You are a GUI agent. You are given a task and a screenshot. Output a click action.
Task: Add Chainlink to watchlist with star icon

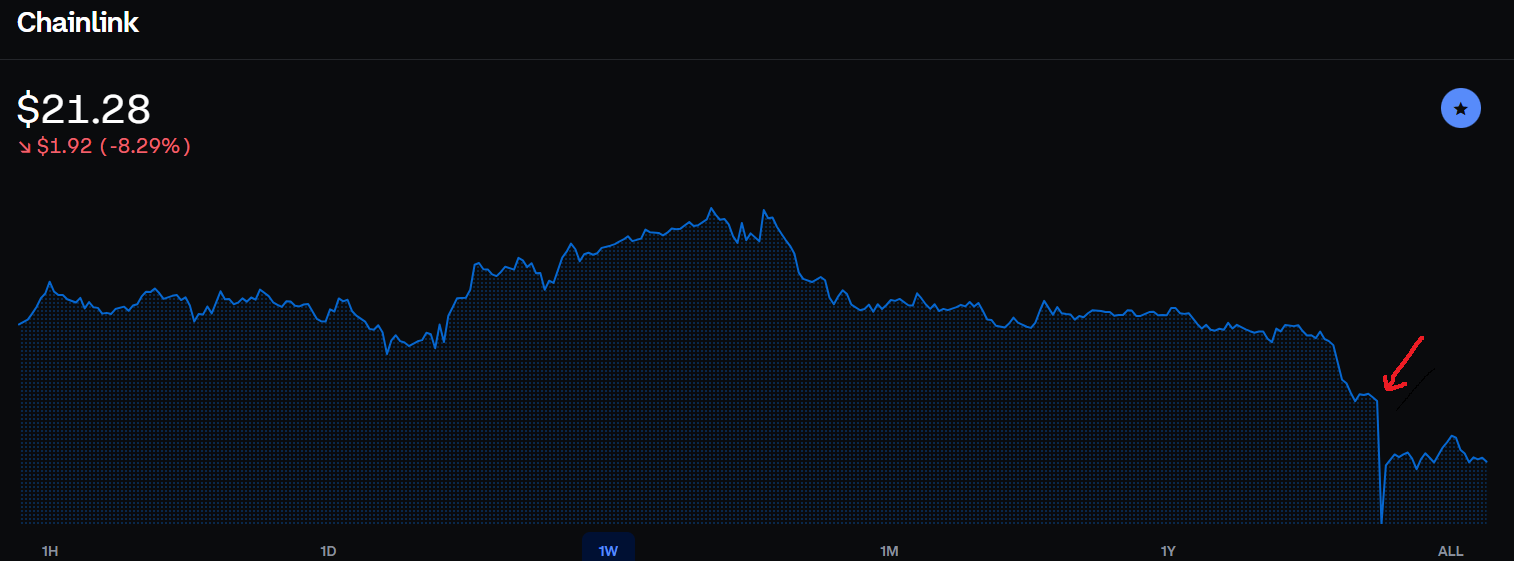point(1460,108)
